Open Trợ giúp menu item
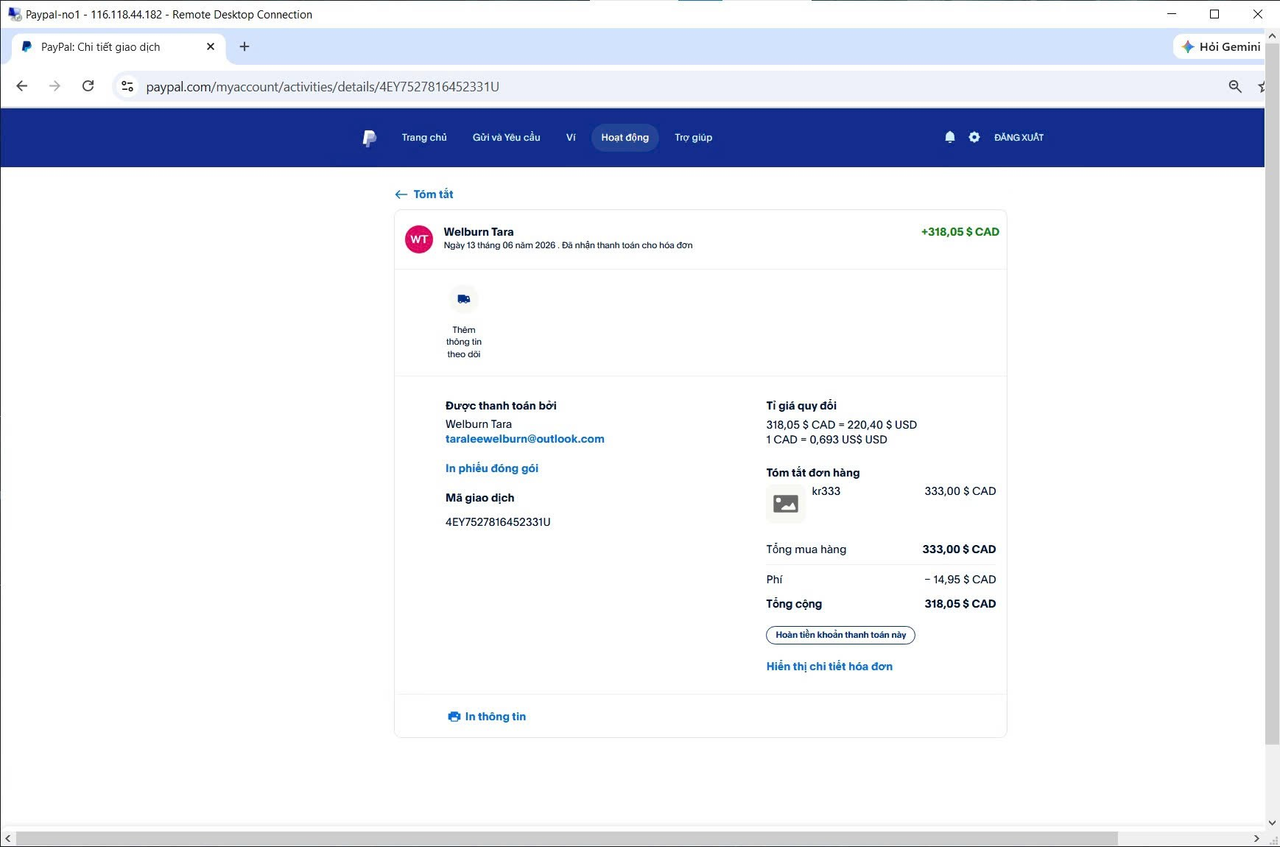This screenshot has width=1280, height=847. pos(693,137)
